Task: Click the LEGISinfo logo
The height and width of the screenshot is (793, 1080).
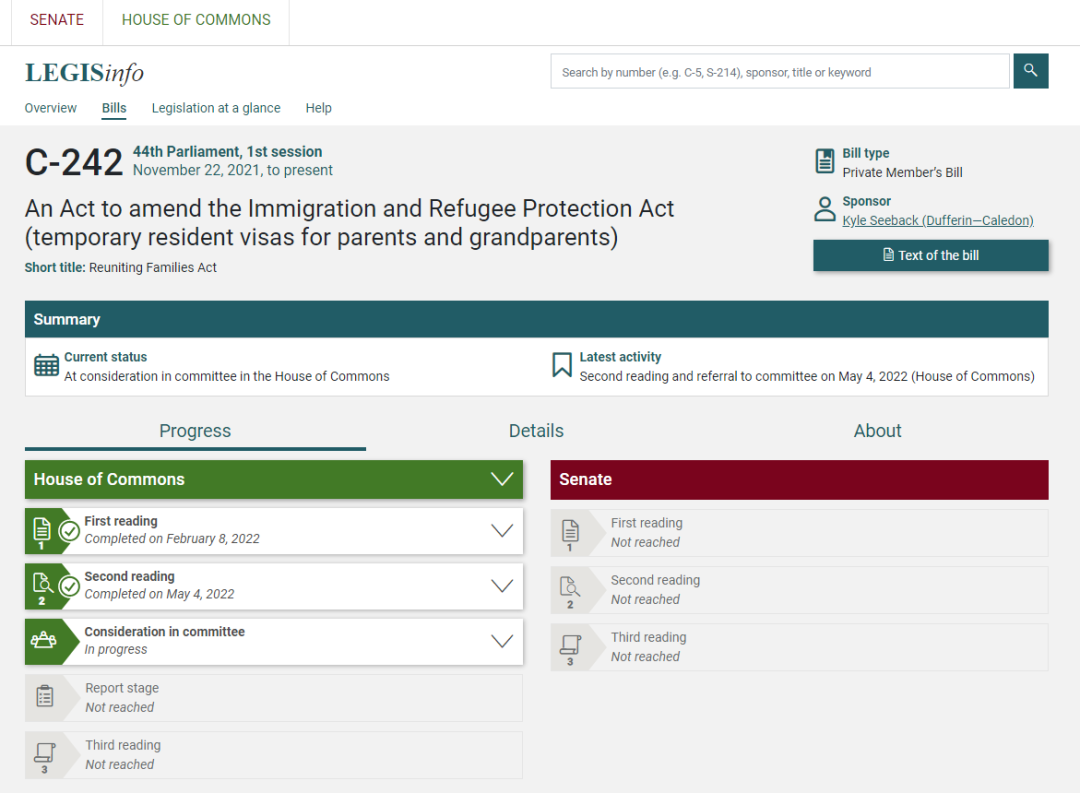Action: [84, 72]
